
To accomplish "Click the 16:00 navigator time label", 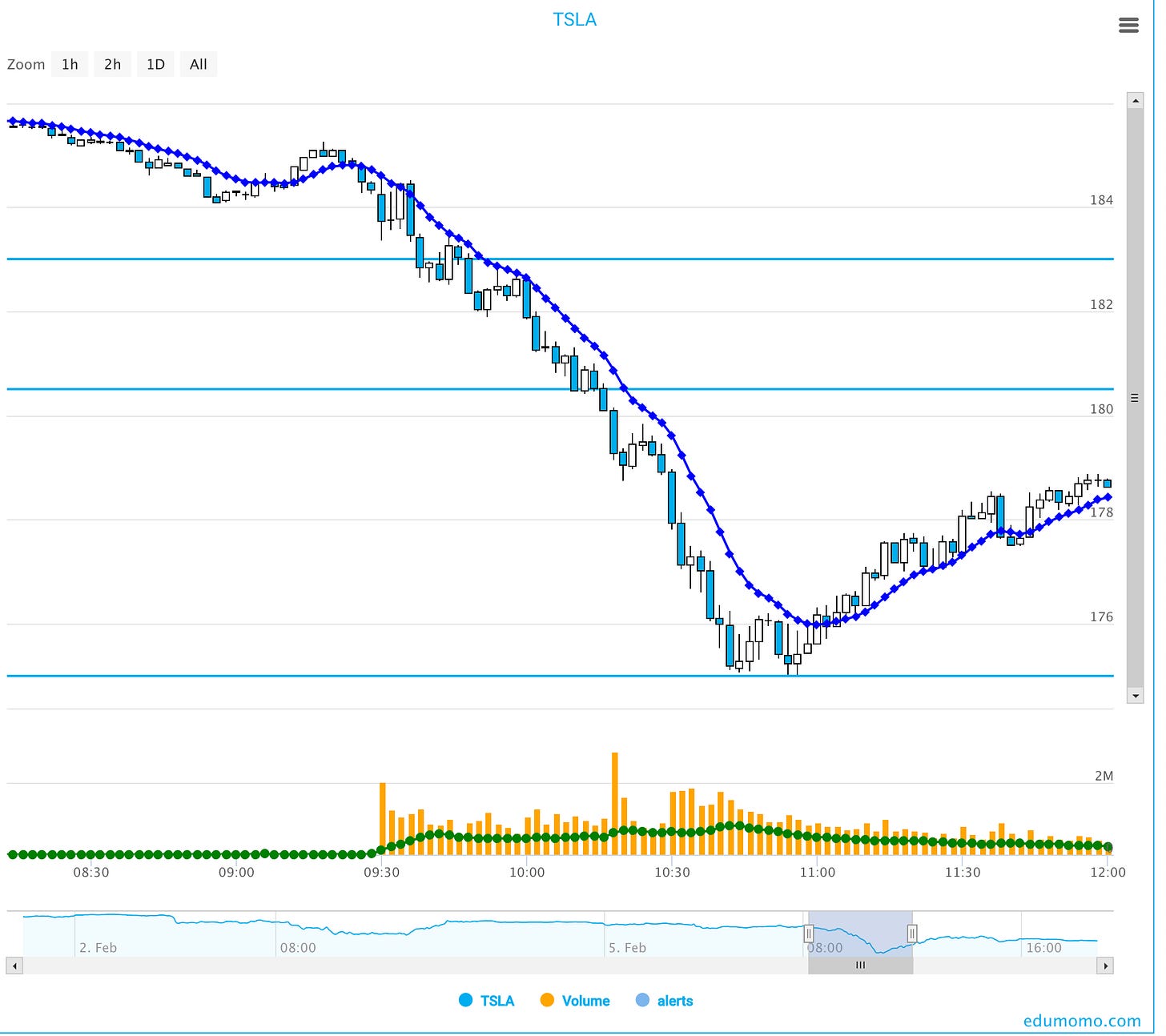I will pyautogui.click(x=1043, y=948).
